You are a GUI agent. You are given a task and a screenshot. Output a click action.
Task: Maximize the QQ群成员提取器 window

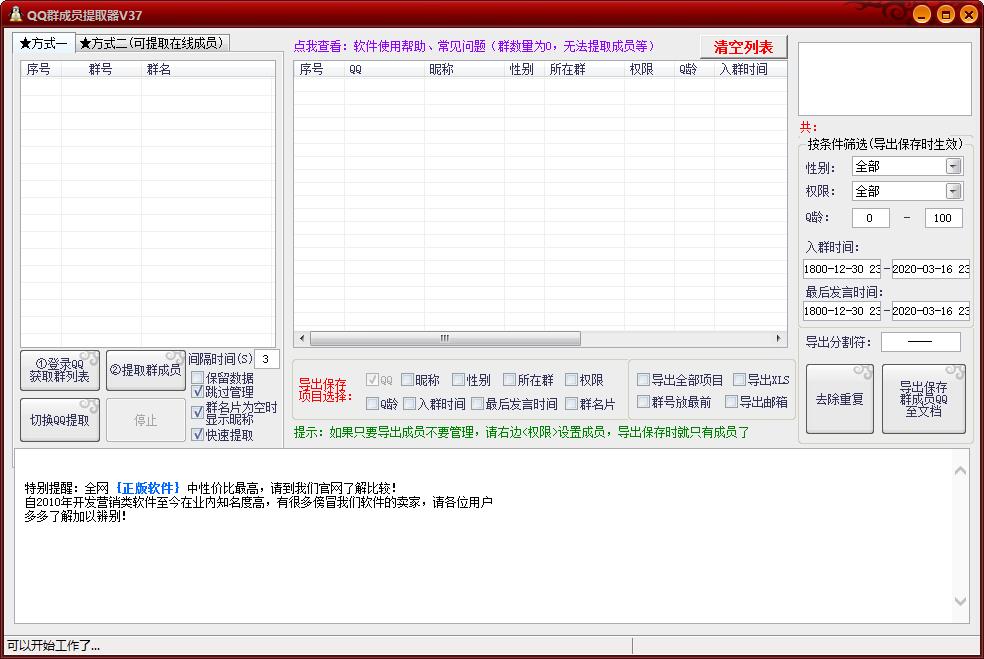pyautogui.click(x=946, y=14)
